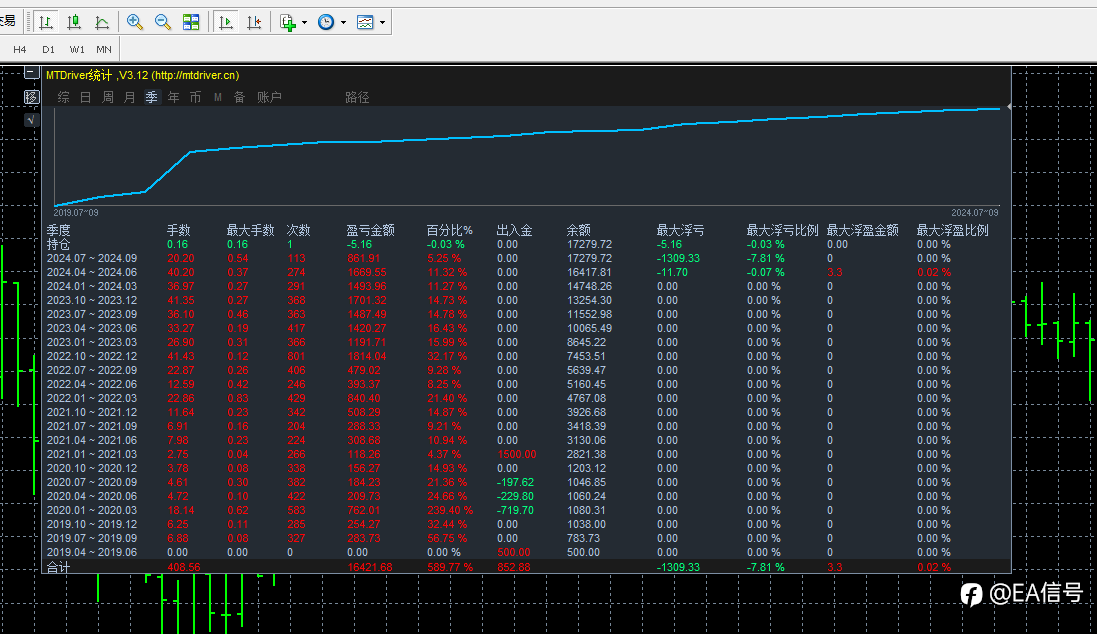Open the M tab
This screenshot has width=1097, height=634.
pos(218,97)
